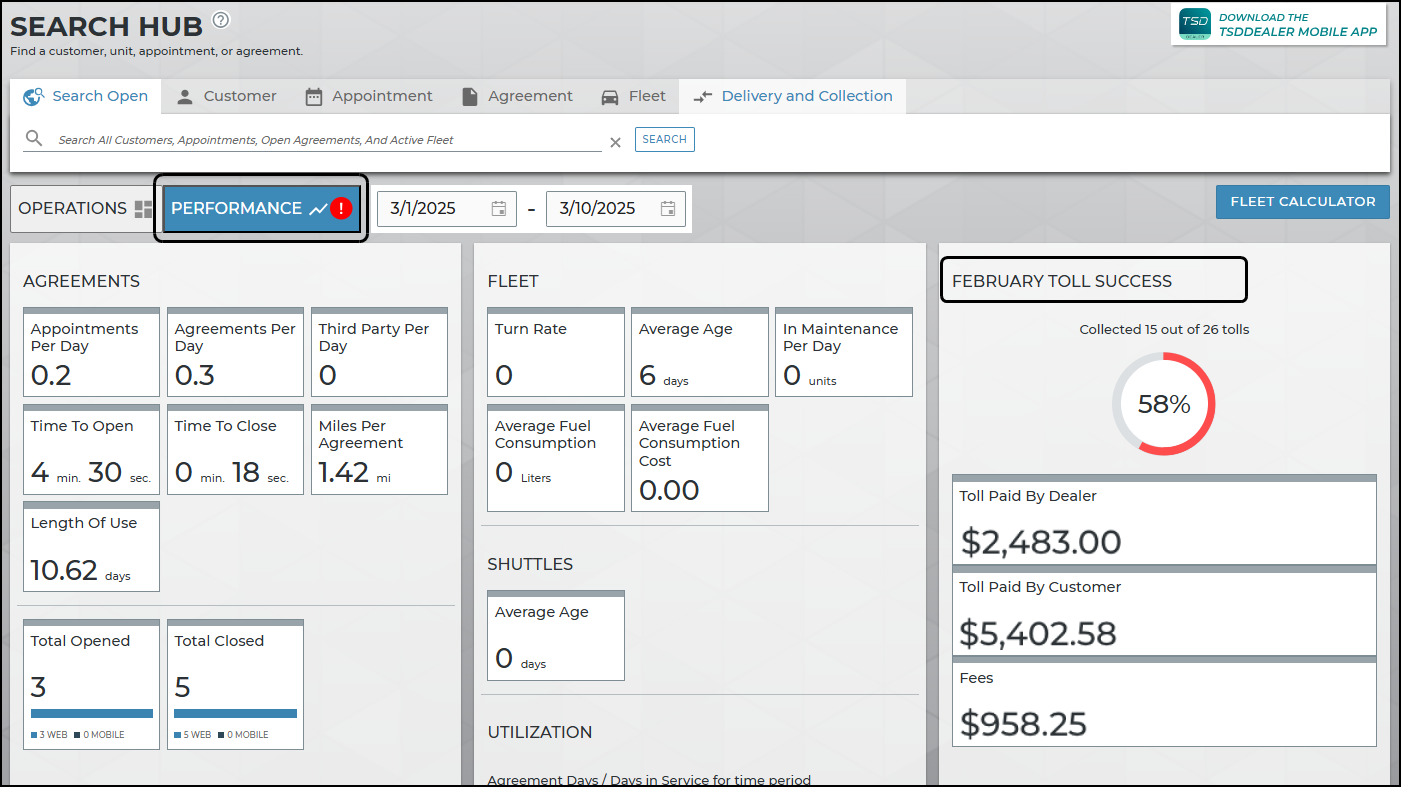Click the red alert icon on Performance

pos(342,208)
